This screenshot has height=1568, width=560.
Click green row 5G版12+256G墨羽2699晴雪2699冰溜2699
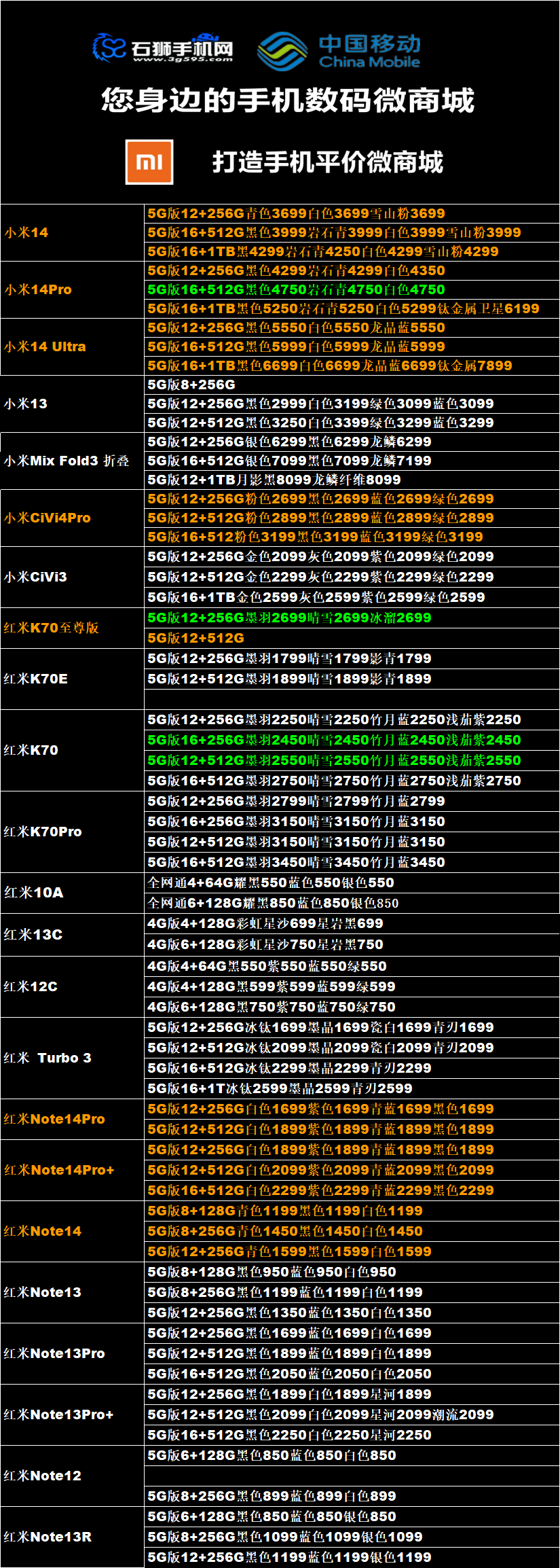(x=352, y=618)
